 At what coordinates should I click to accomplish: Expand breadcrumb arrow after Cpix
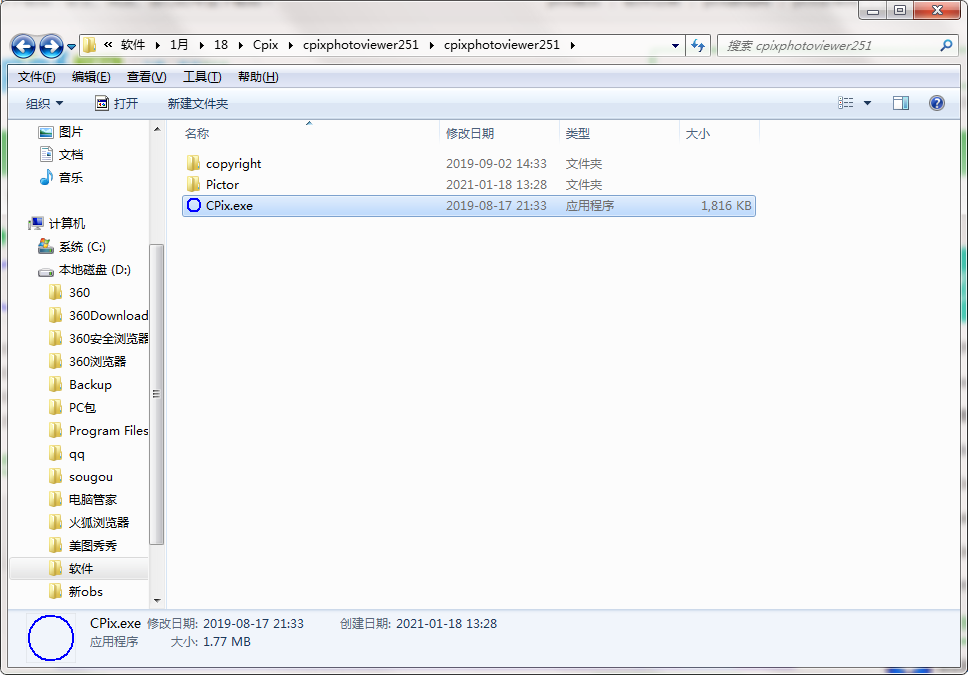290,45
